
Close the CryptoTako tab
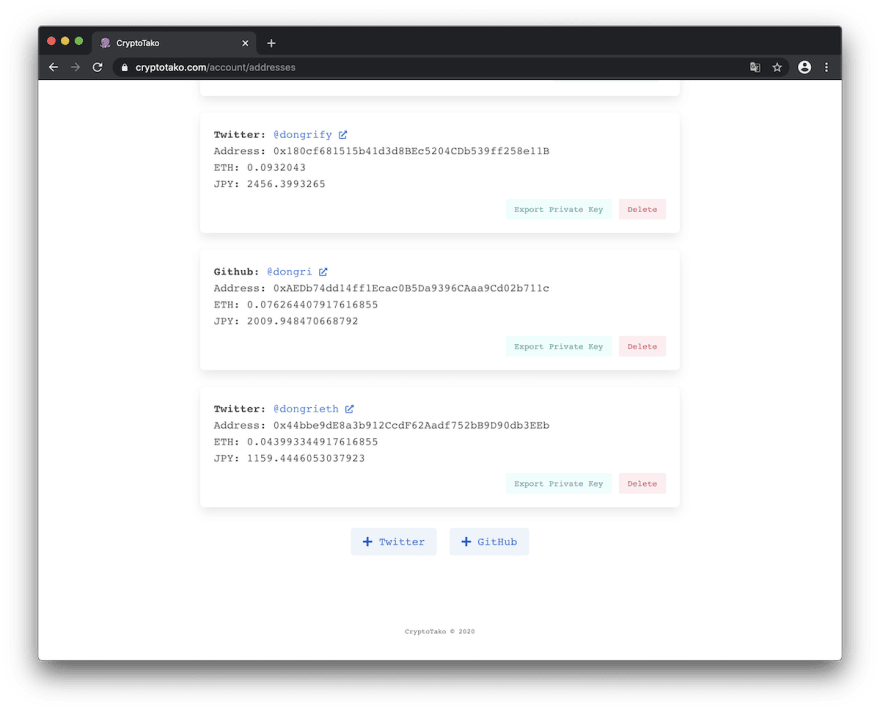[x=245, y=43]
